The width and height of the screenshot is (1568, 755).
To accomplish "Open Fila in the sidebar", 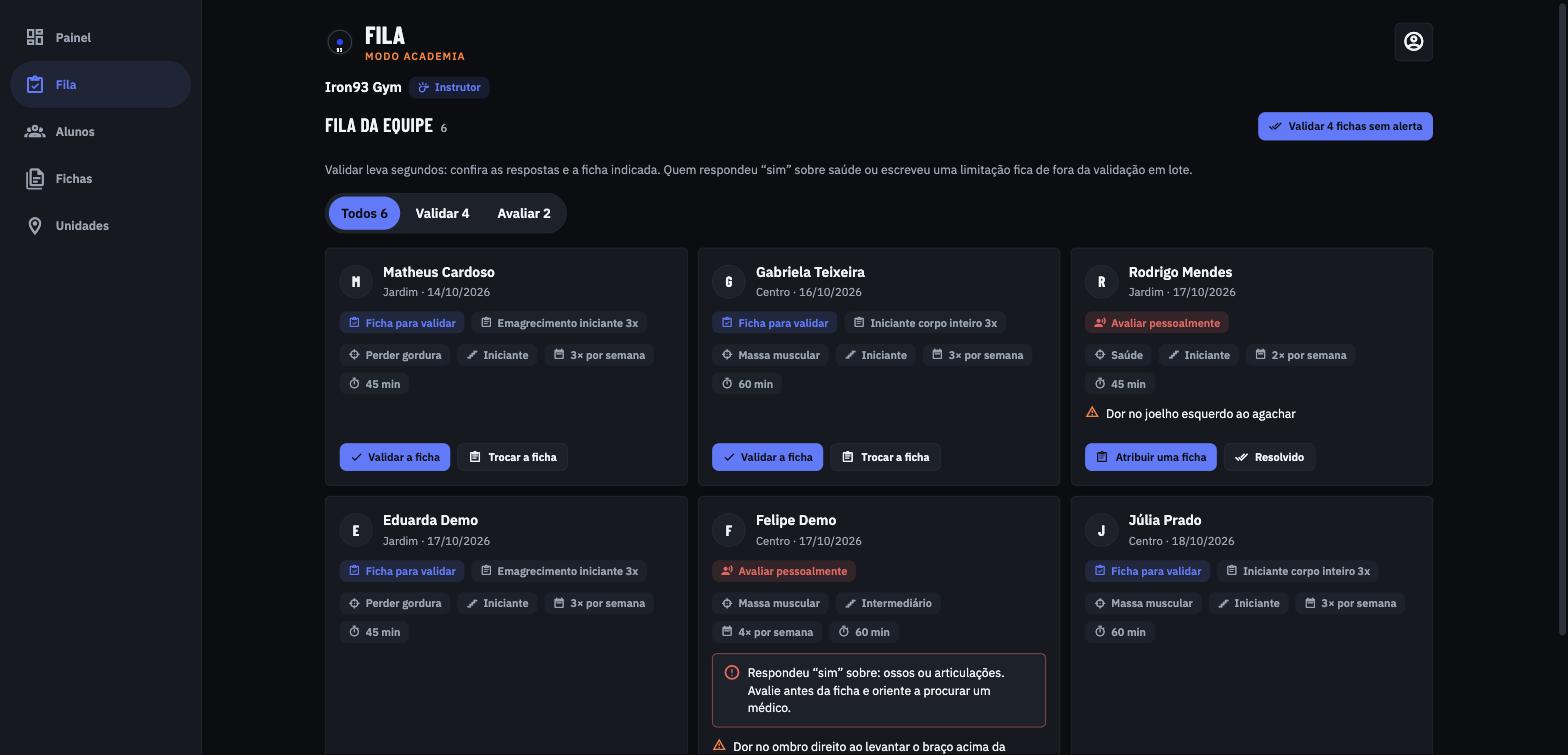I will pos(101,85).
